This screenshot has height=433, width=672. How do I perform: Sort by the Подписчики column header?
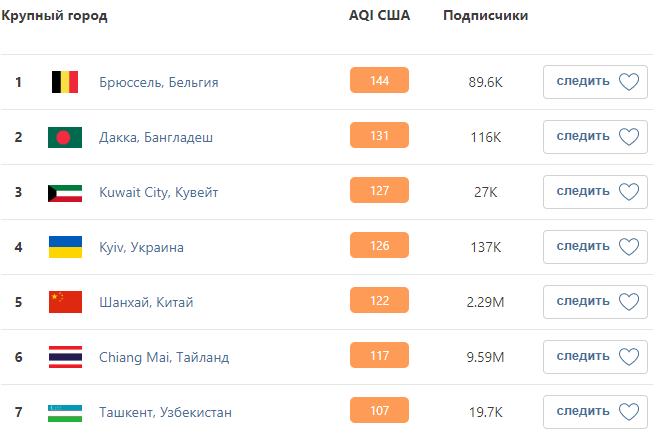coord(486,16)
